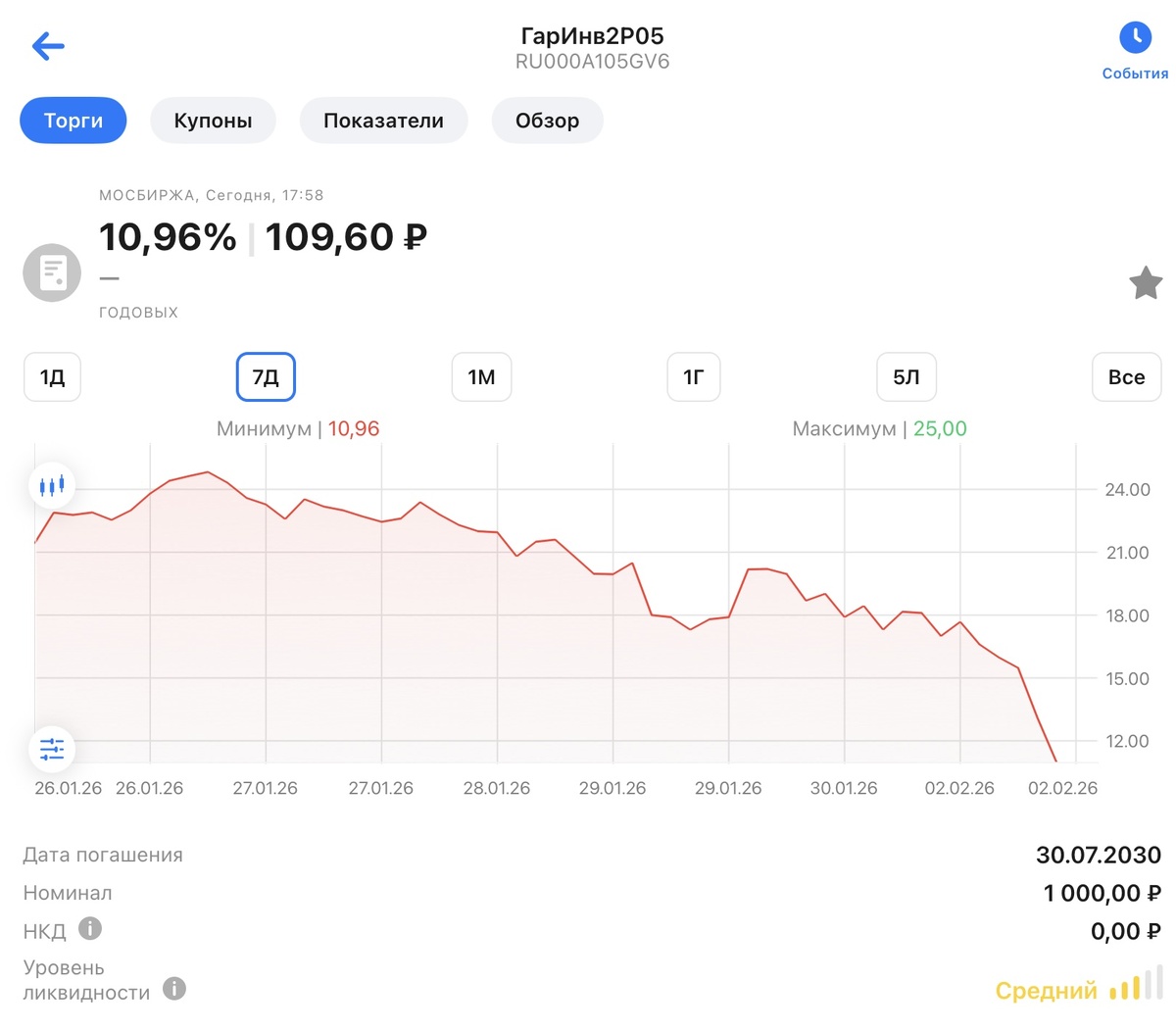Viewport: 1176px width, 1031px height.
Task: Switch to the Обзор tab
Action: tap(547, 121)
